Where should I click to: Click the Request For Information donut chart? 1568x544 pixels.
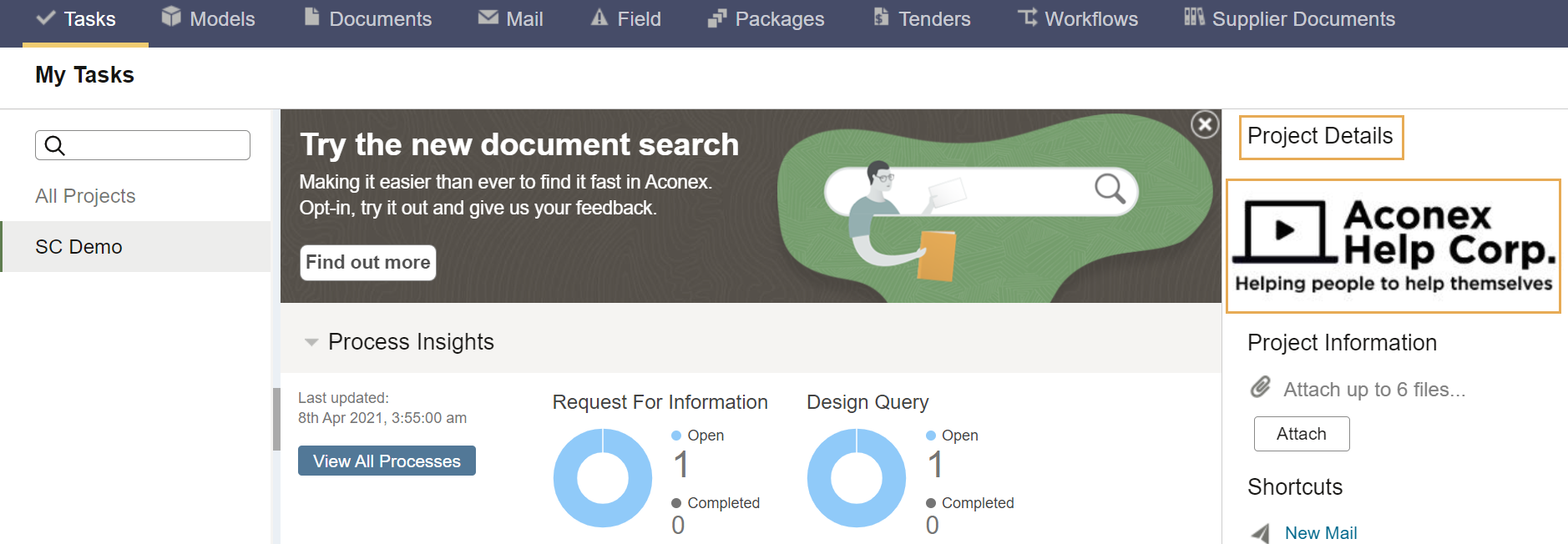click(603, 478)
